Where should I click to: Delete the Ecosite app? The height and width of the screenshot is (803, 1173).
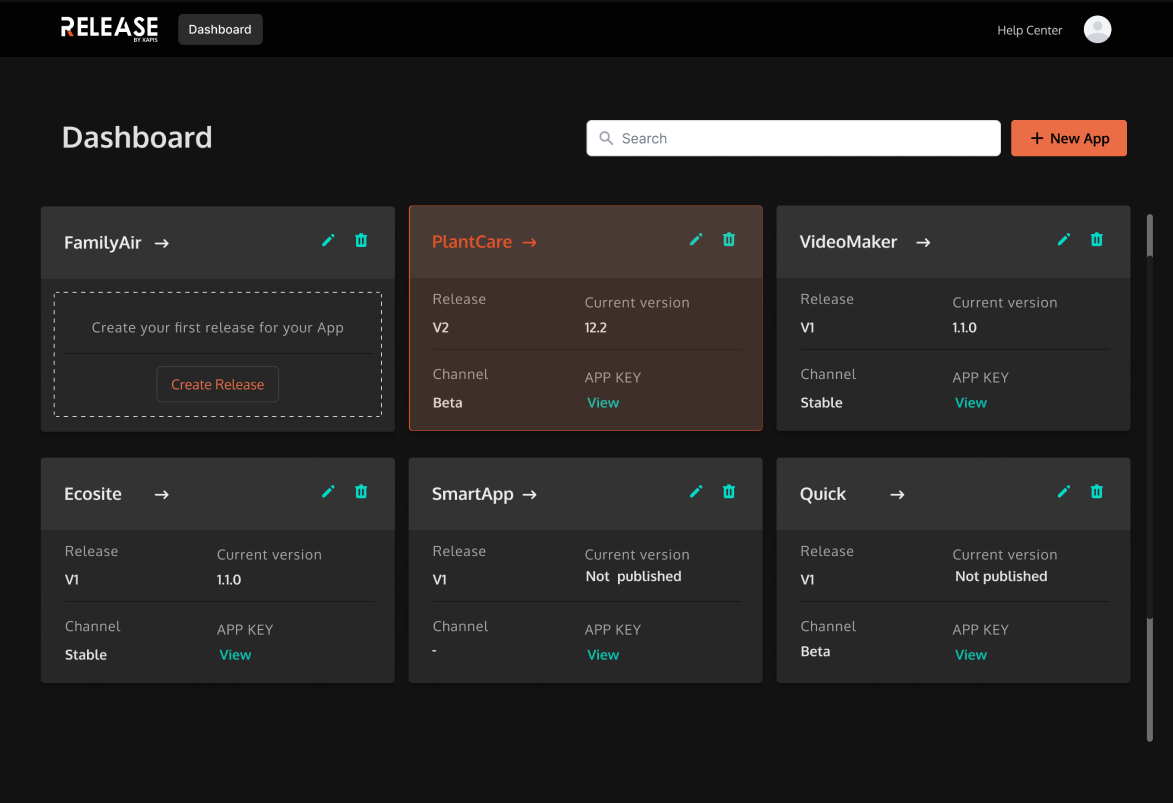tap(361, 492)
